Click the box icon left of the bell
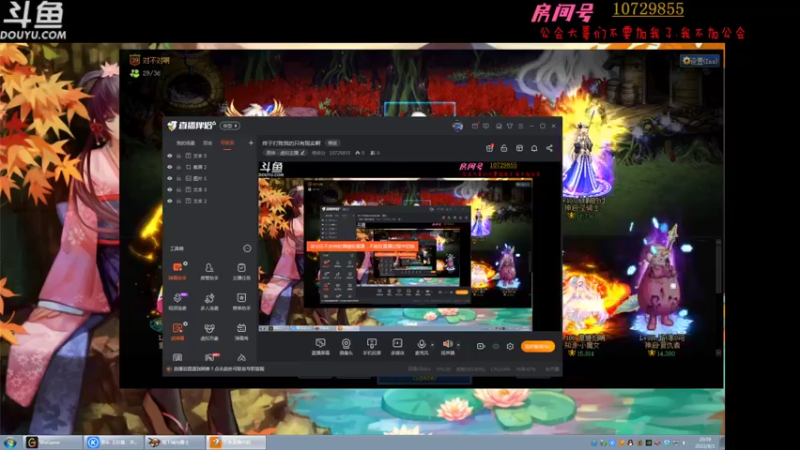Screen dimensions: 800x450 tap(519, 148)
